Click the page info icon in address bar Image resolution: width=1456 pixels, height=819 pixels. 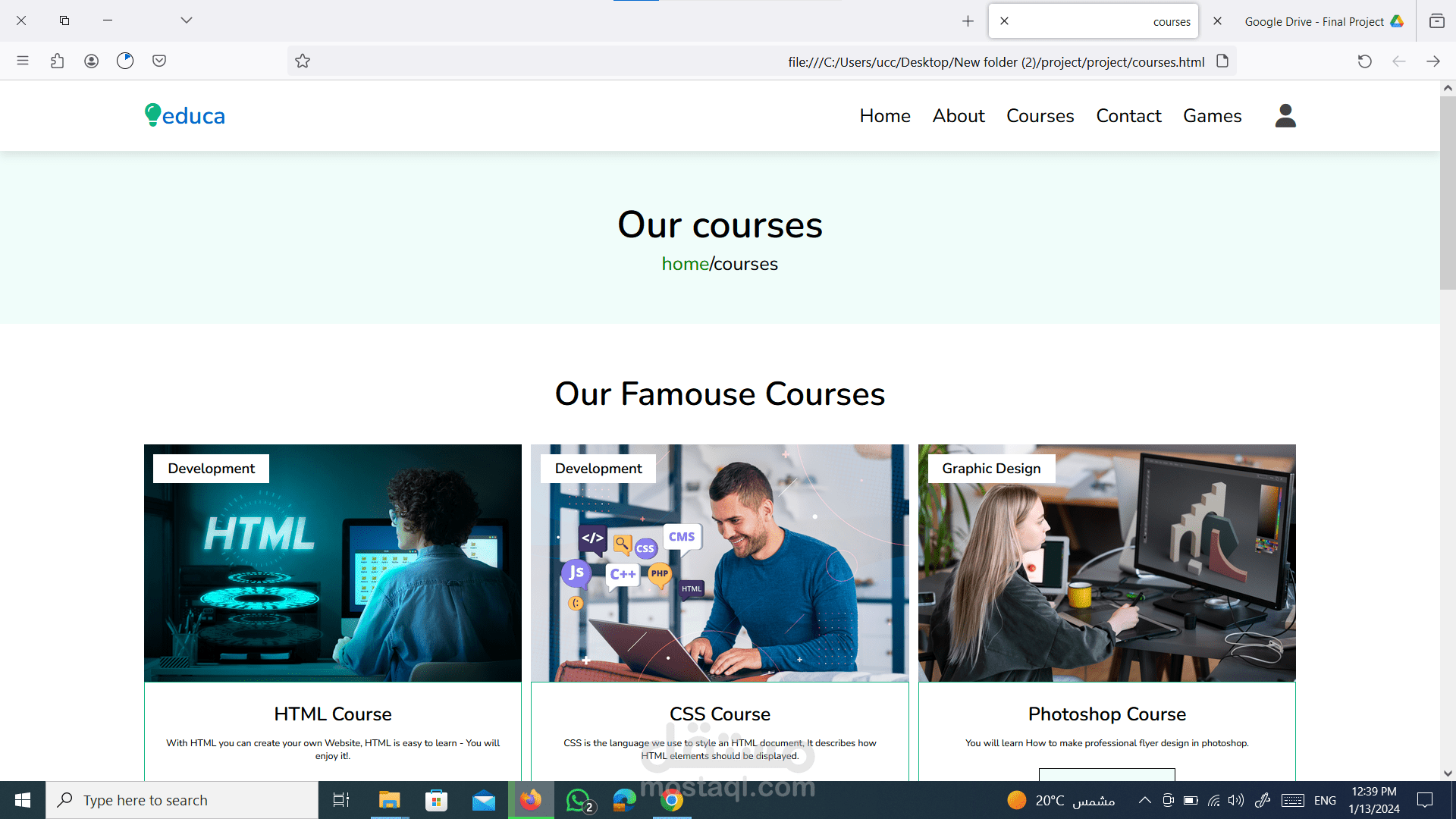click(x=1222, y=61)
